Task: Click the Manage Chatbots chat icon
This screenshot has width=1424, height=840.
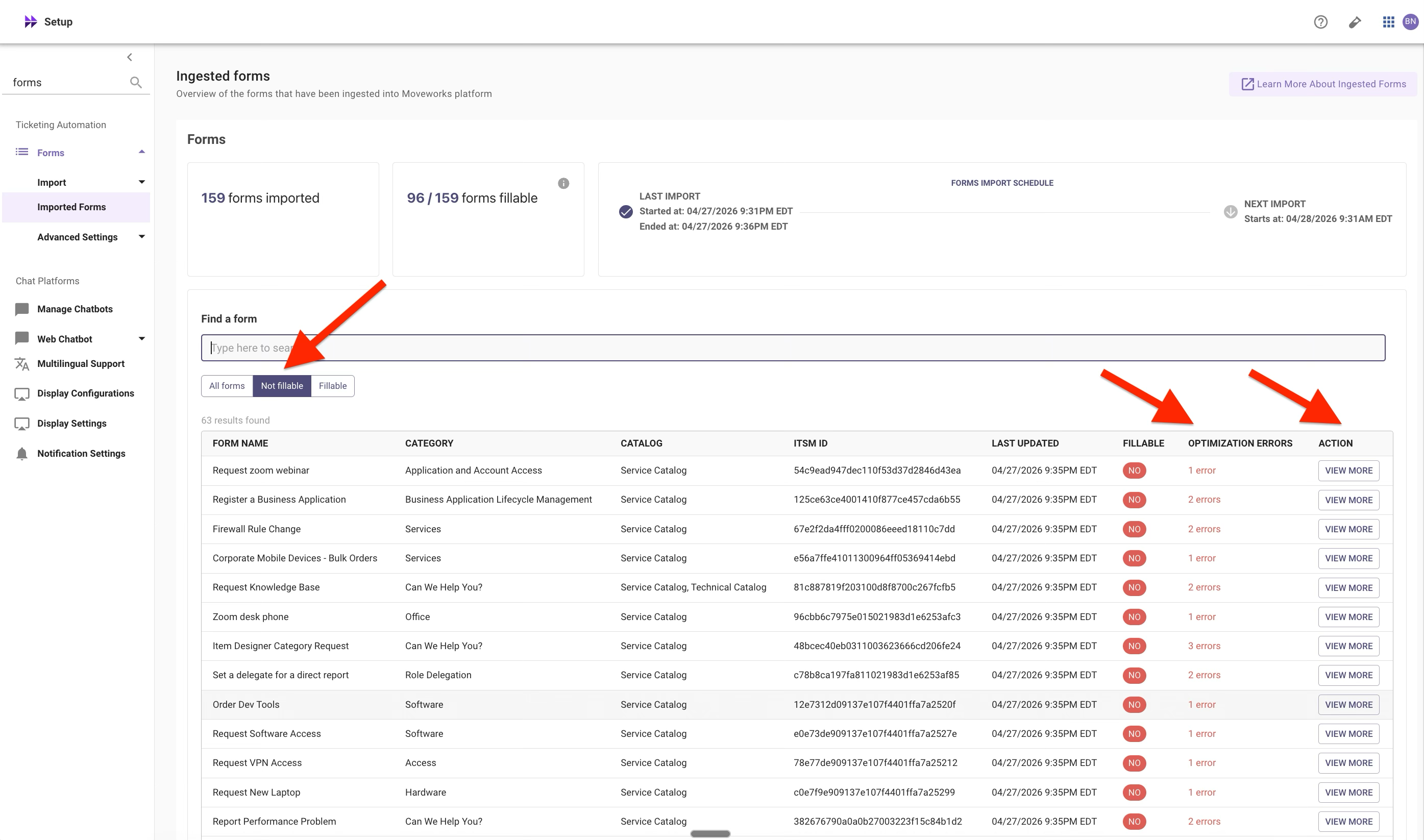Action: point(22,309)
